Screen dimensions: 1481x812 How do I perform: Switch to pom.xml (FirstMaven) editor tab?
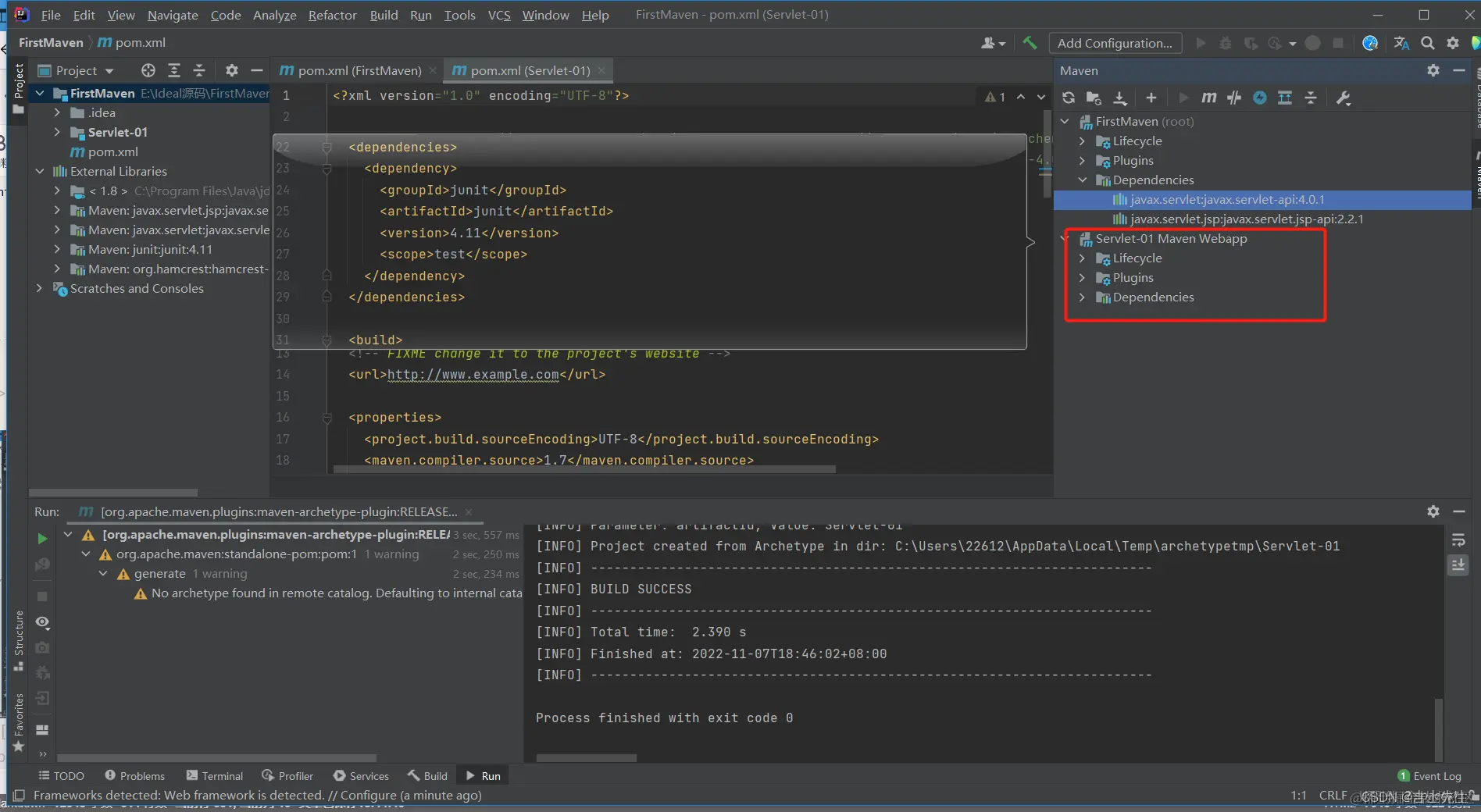pyautogui.click(x=359, y=70)
